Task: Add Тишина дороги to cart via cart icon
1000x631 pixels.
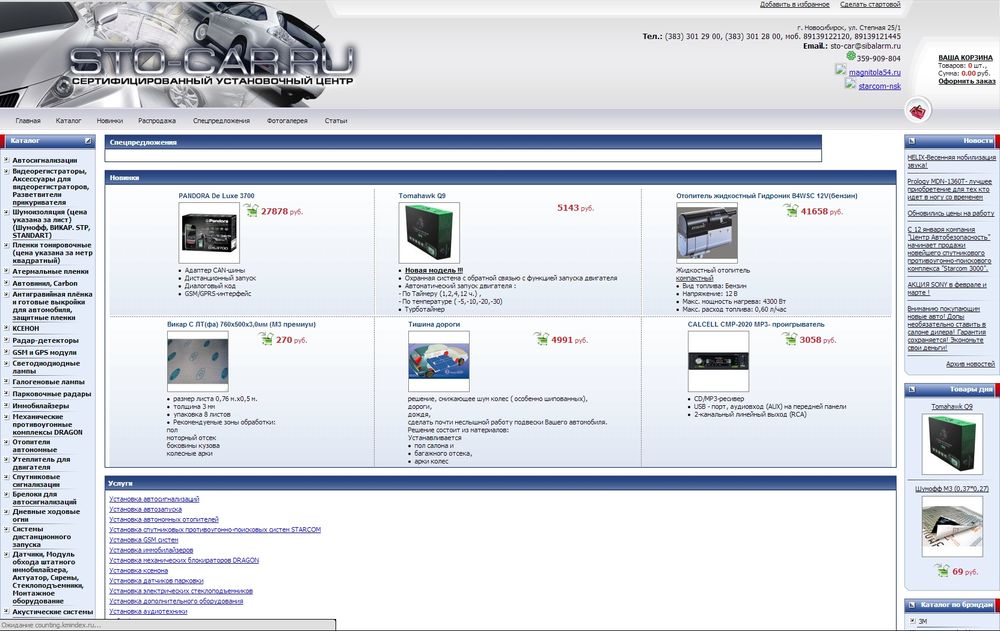Action: coord(541,338)
